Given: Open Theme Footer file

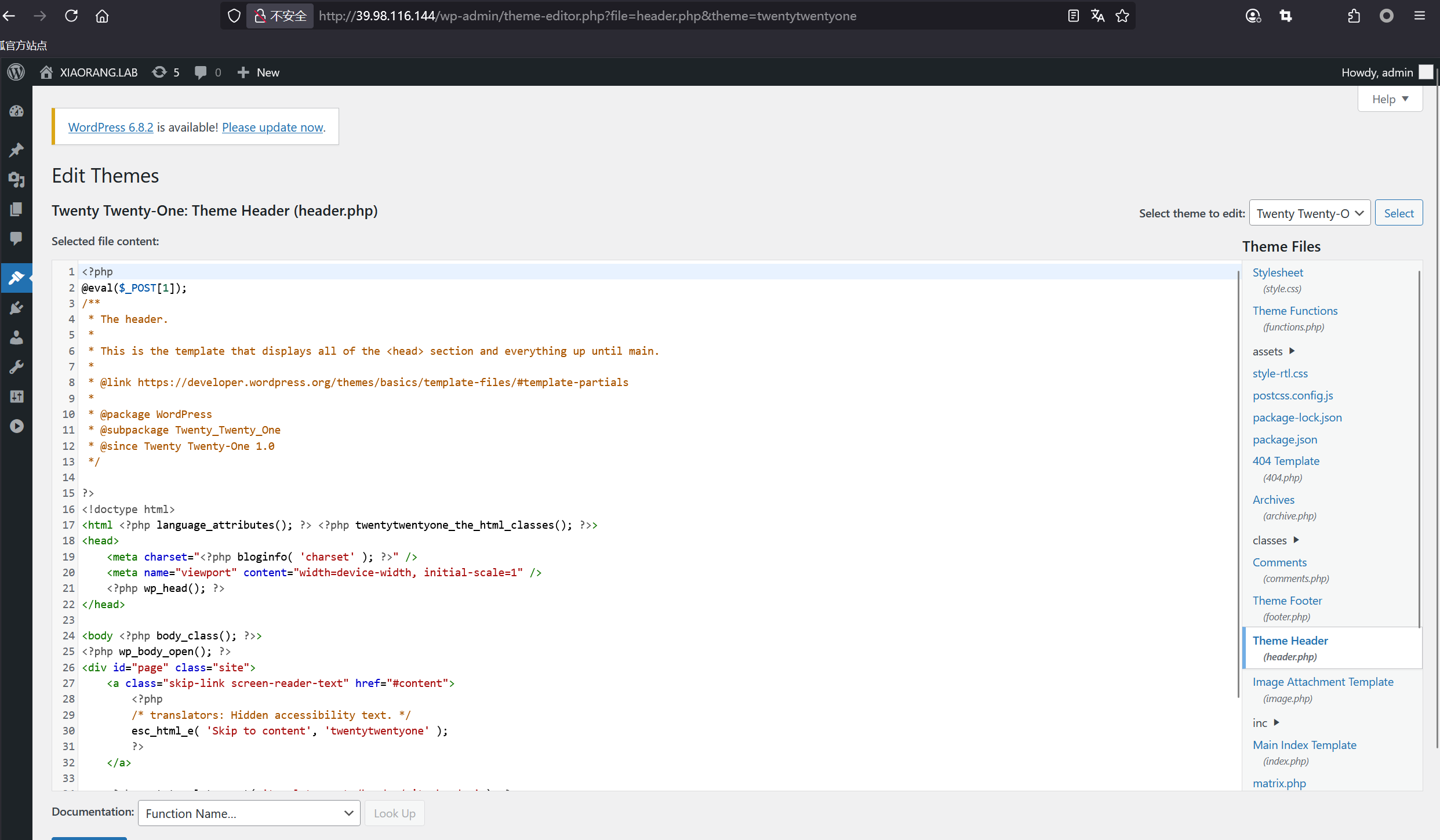Looking at the screenshot, I should point(1287,601).
